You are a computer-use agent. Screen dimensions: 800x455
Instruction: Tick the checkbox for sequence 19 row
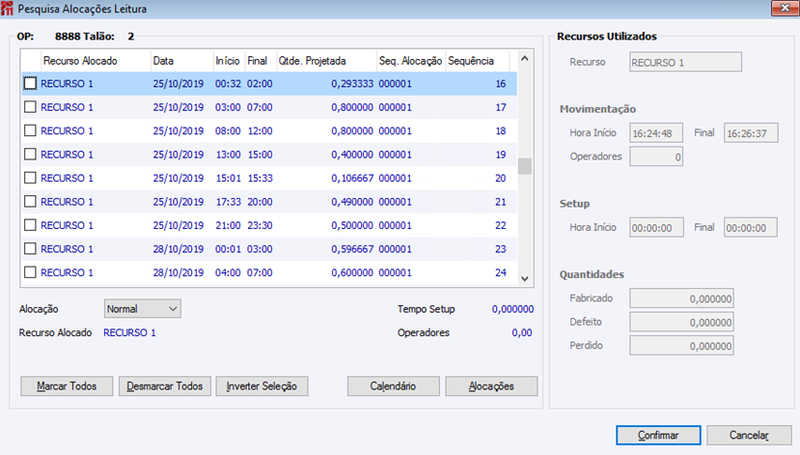(x=30, y=154)
